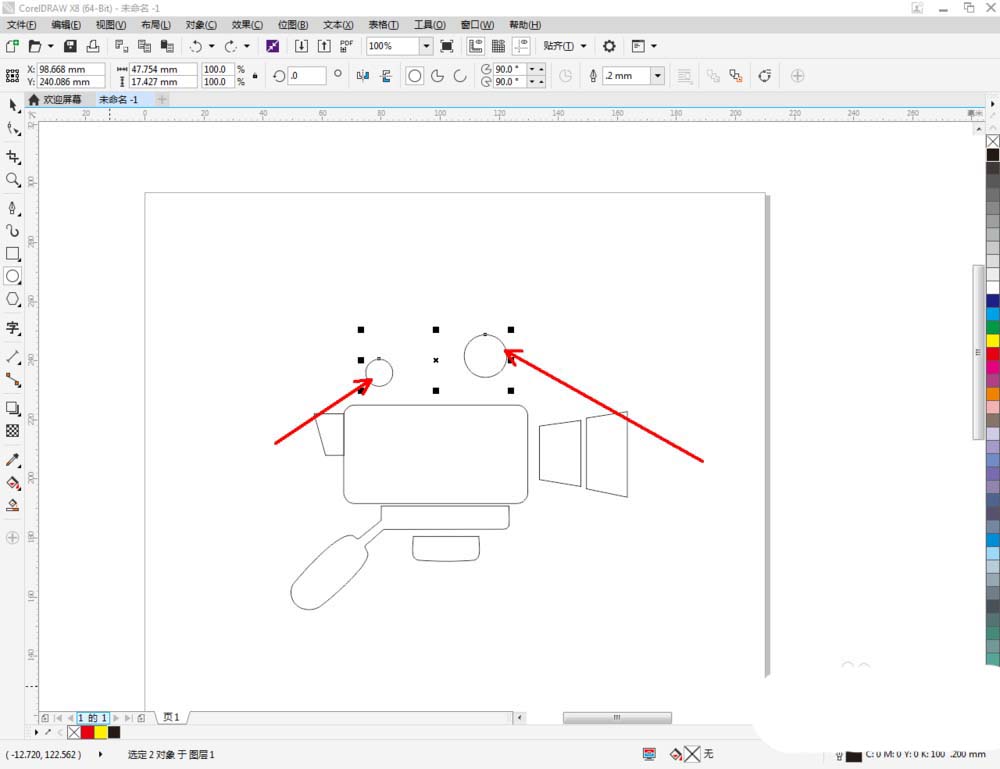Switch shape type to Ellipse
This screenshot has width=1000, height=769.
415,76
